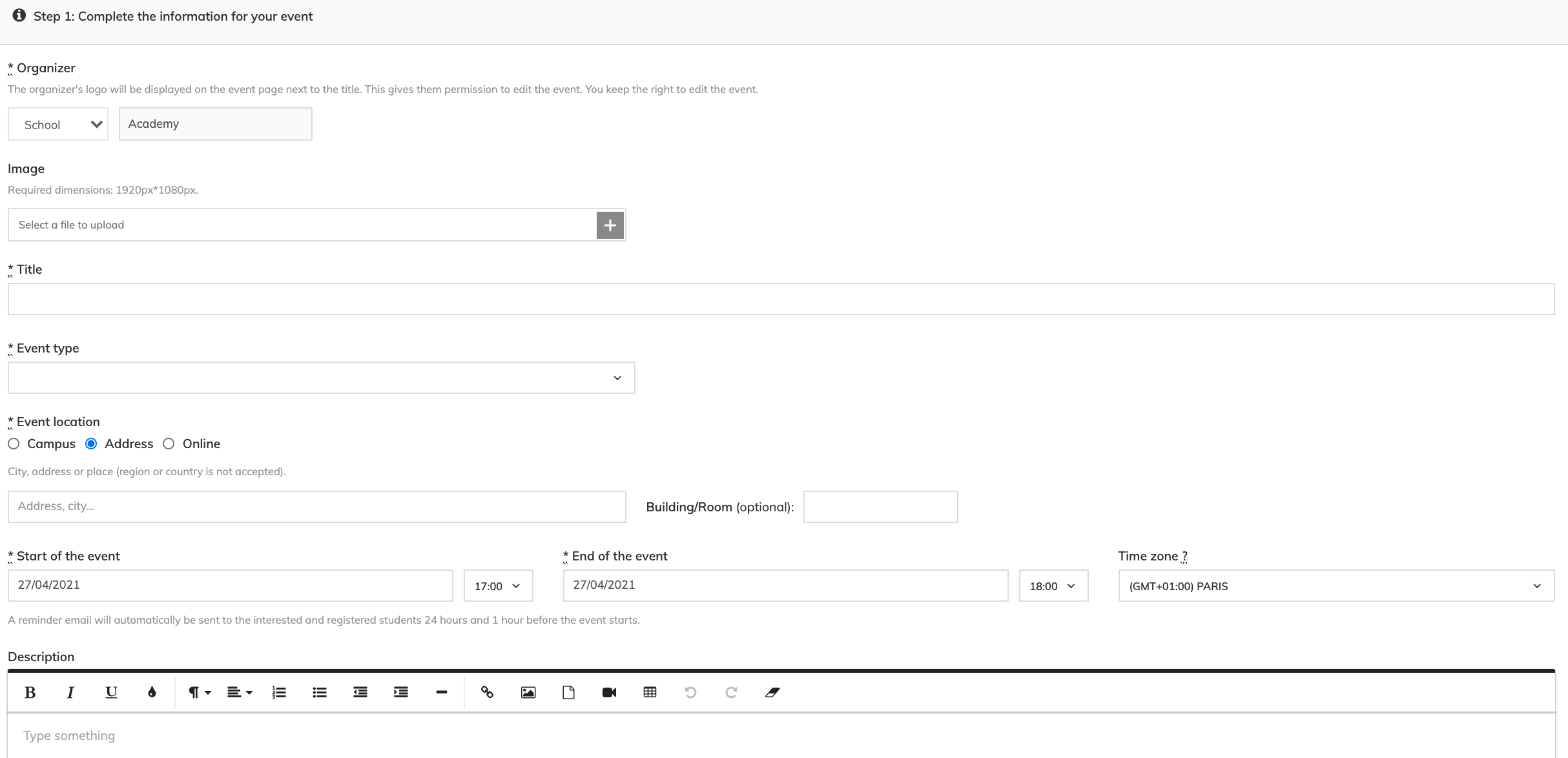The height and width of the screenshot is (758, 1568).
Task: Open the 17:00 start time dropdown
Action: [498, 586]
